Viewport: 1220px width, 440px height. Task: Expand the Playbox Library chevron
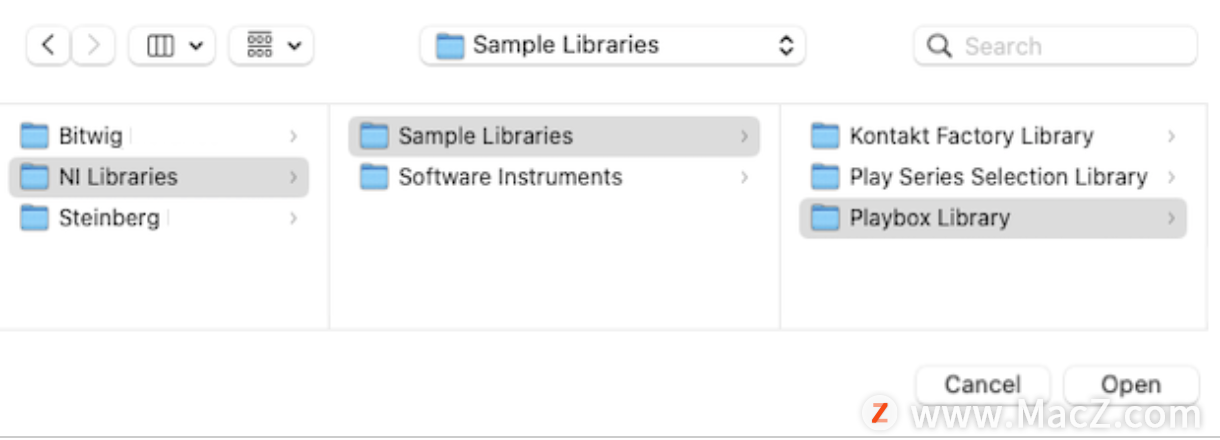click(x=1171, y=218)
